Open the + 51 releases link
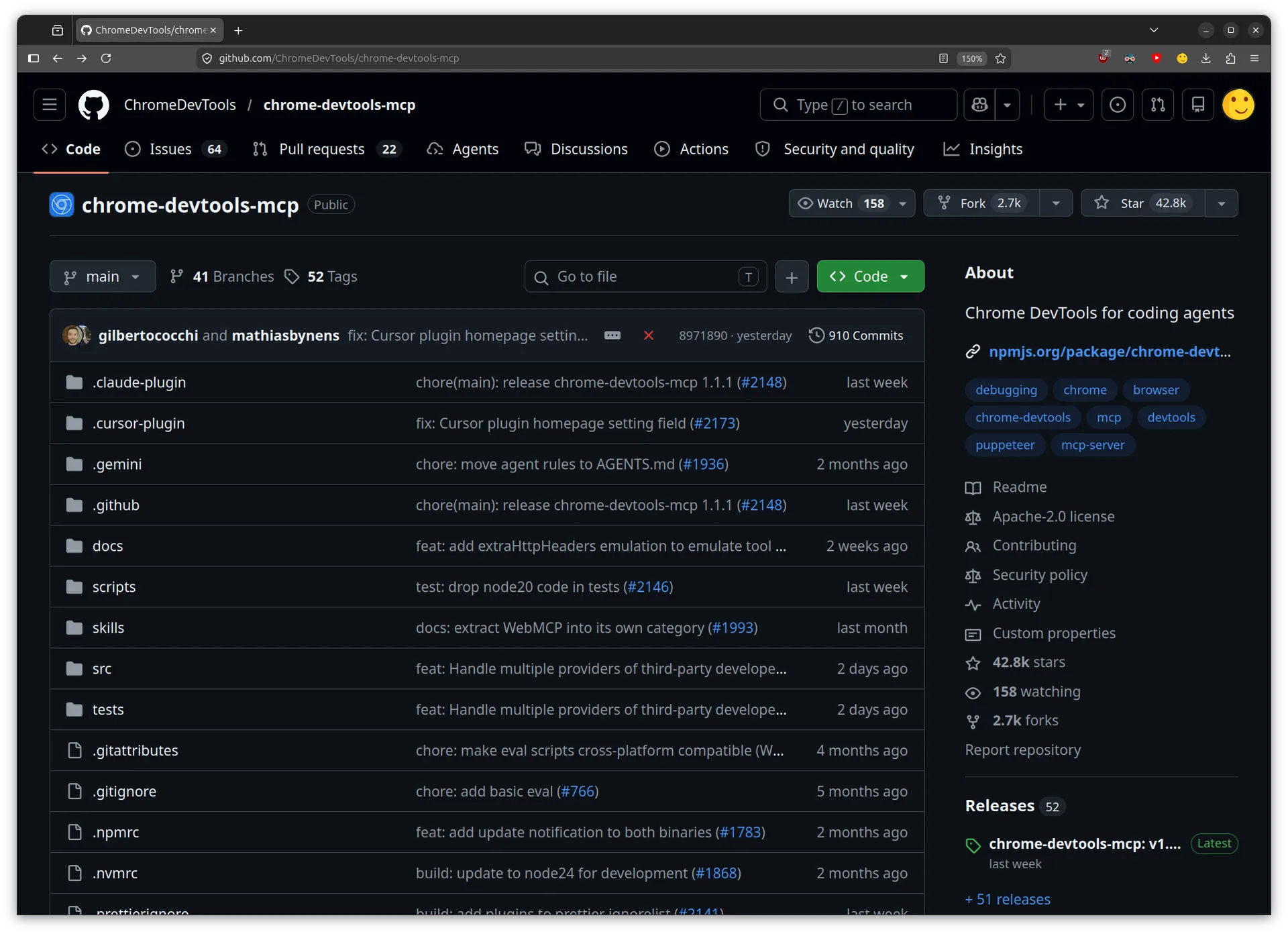 pos(1008,899)
